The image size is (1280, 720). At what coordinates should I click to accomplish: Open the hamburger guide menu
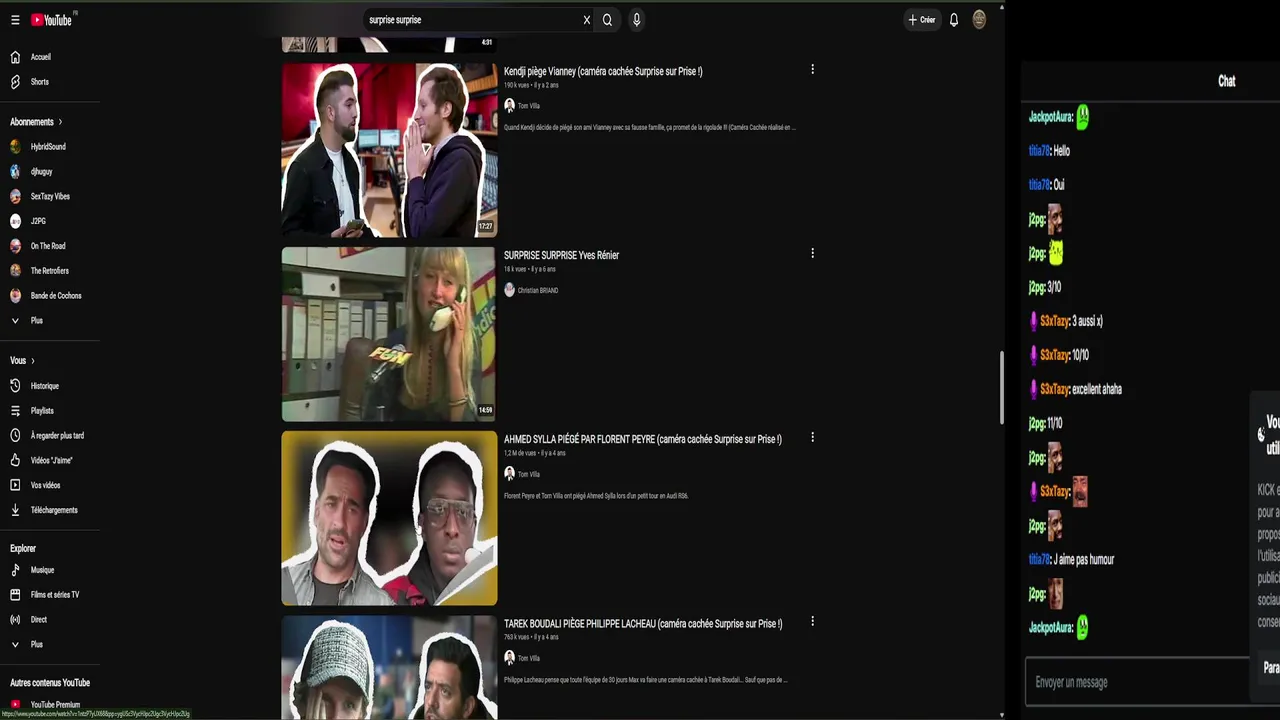coord(15,20)
